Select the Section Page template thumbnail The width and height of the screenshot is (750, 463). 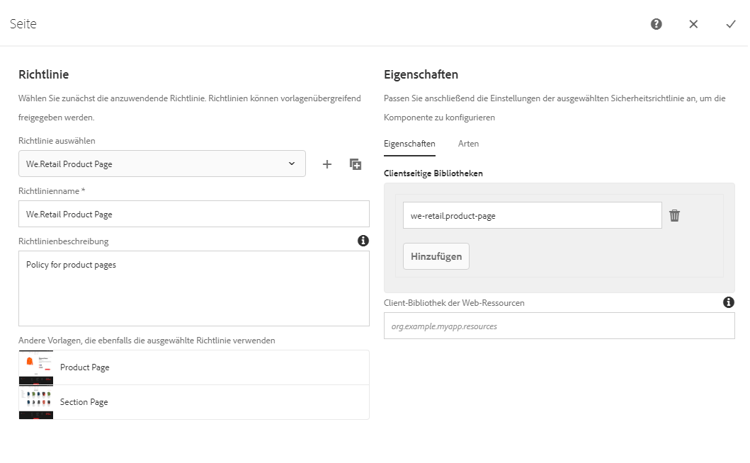point(36,402)
